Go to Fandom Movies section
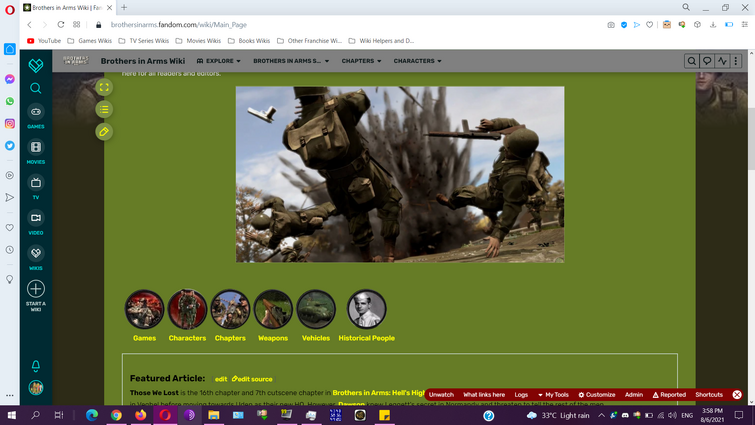Image resolution: width=755 pixels, height=425 pixels. 36,152
